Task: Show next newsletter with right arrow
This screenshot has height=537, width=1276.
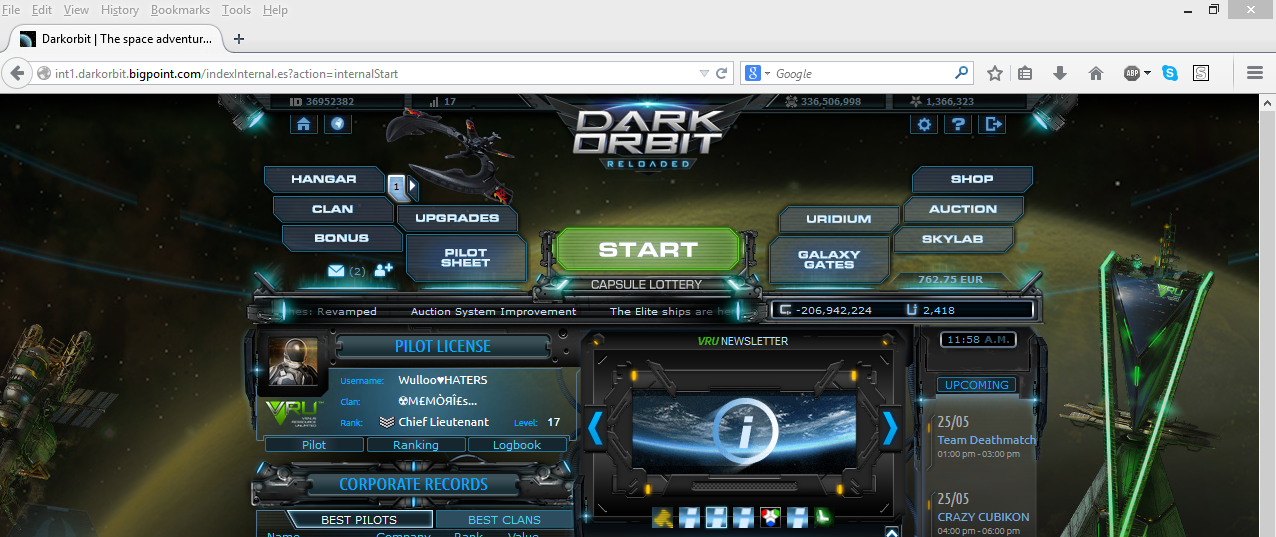Action: tap(889, 428)
